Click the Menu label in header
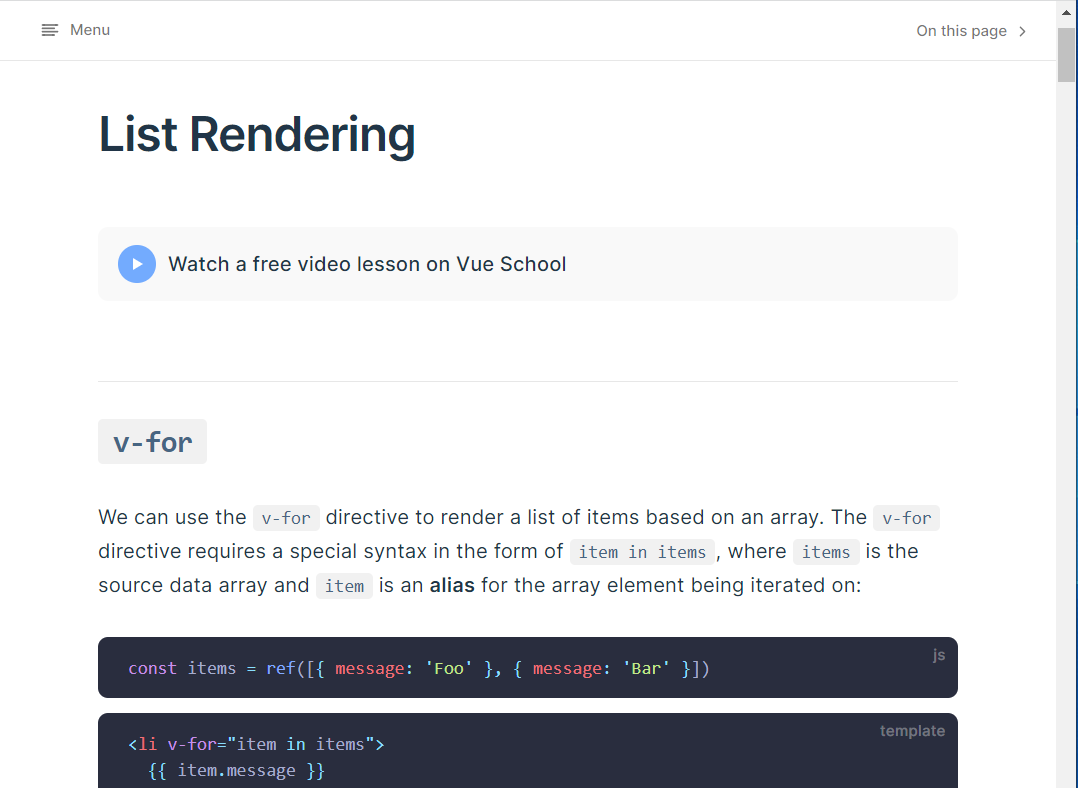1078x788 pixels. tap(90, 30)
